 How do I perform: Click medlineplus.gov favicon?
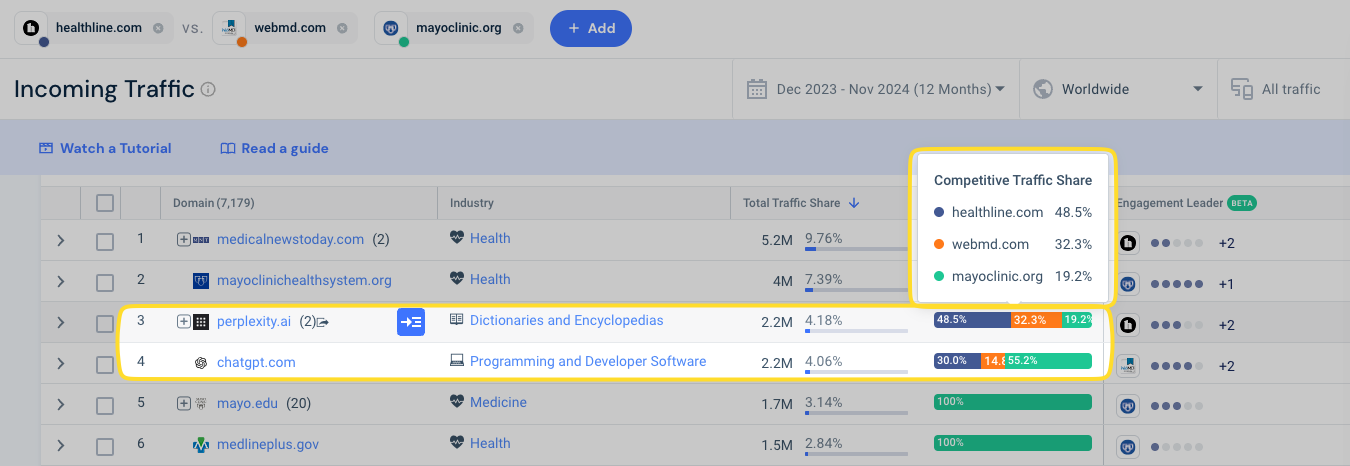201,444
